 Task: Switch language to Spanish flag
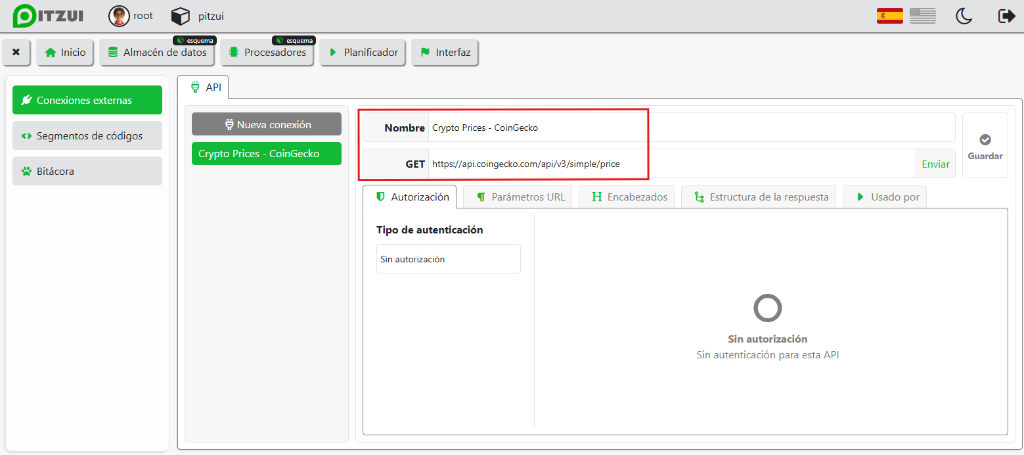tap(889, 16)
